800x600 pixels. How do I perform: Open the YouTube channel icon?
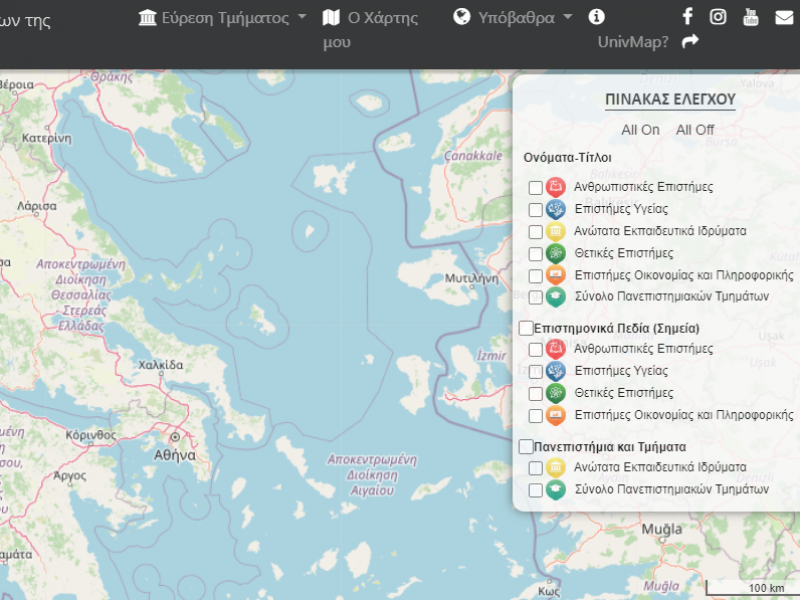pos(751,17)
